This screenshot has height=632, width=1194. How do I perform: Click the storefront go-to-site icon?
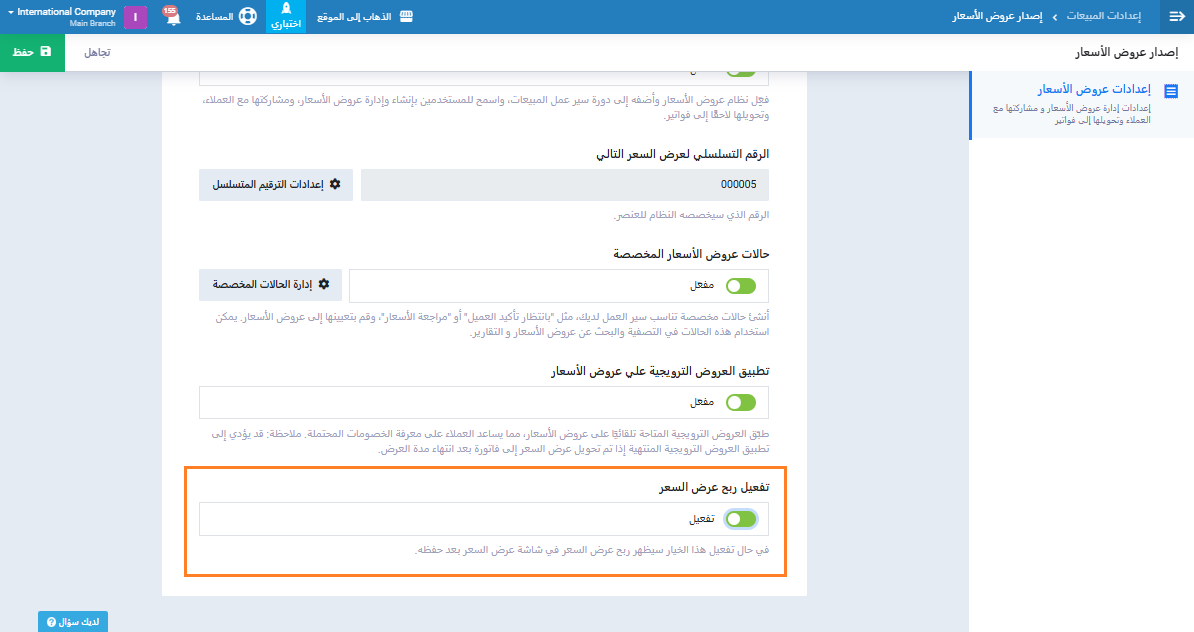[406, 17]
